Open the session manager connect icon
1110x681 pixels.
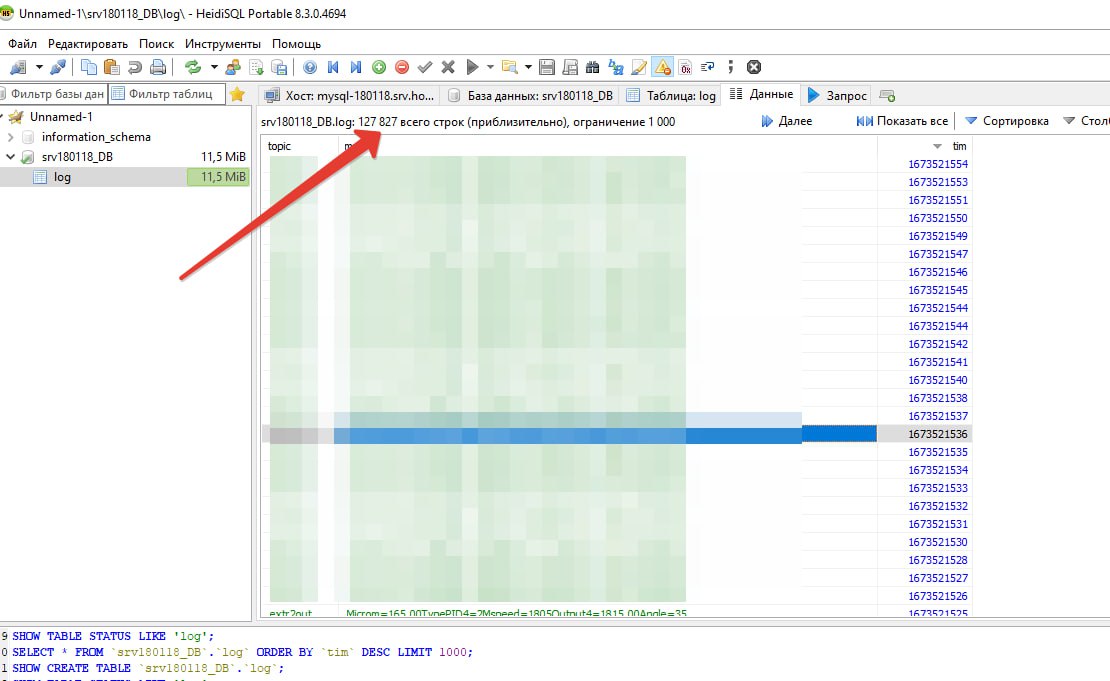[18, 67]
